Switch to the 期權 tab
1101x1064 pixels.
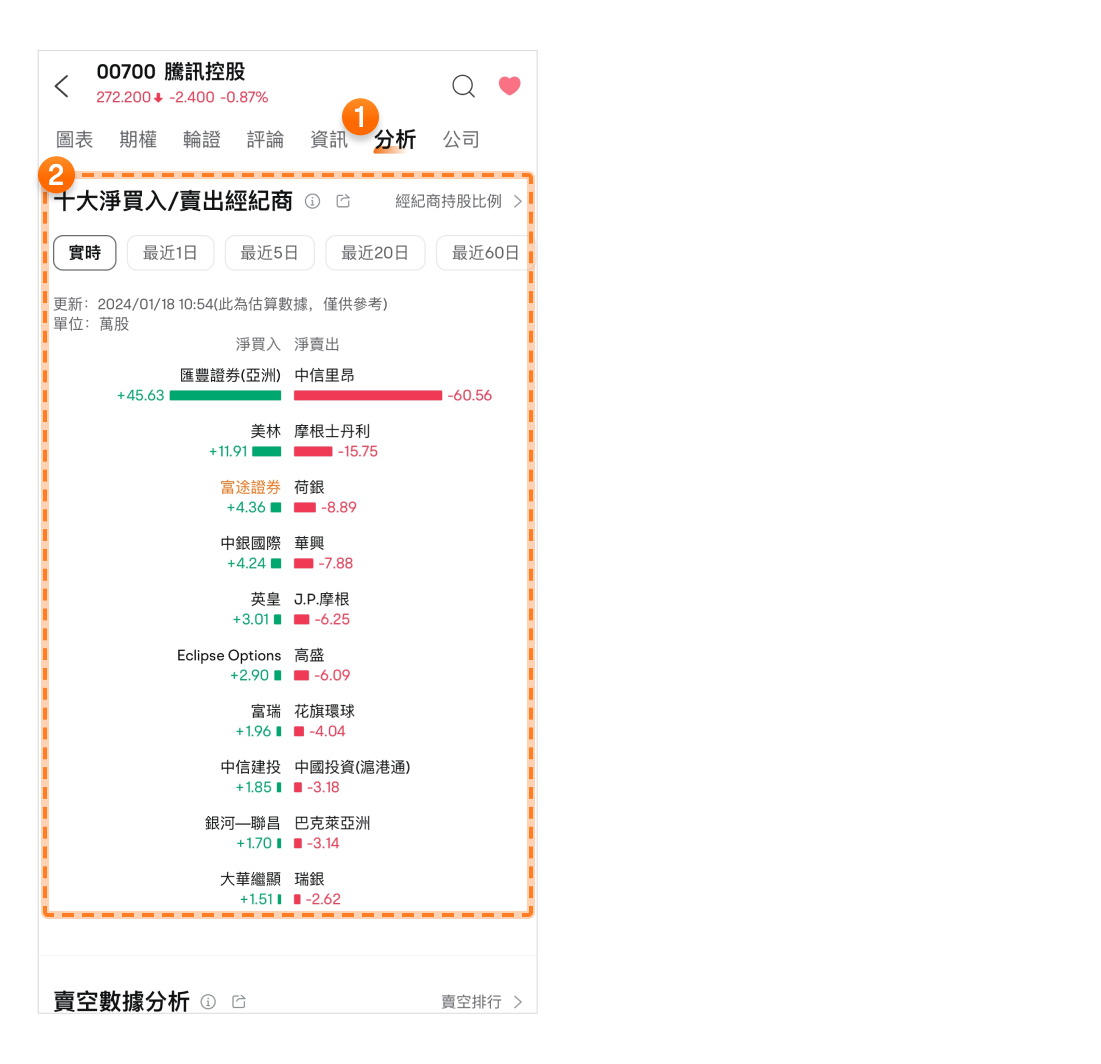[138, 140]
